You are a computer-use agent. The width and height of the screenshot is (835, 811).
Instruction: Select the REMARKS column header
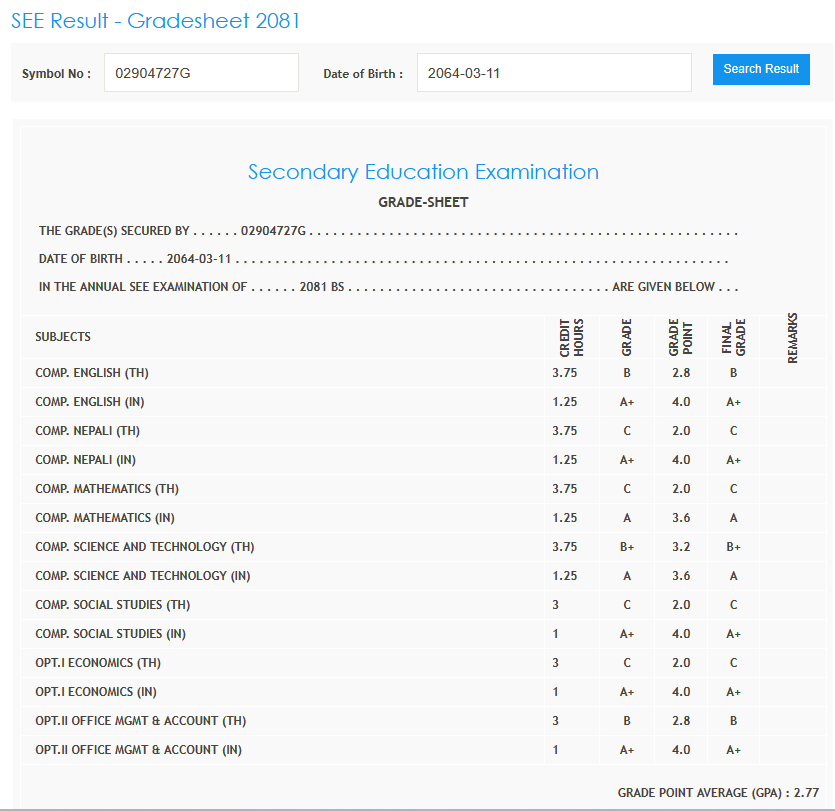click(792, 338)
